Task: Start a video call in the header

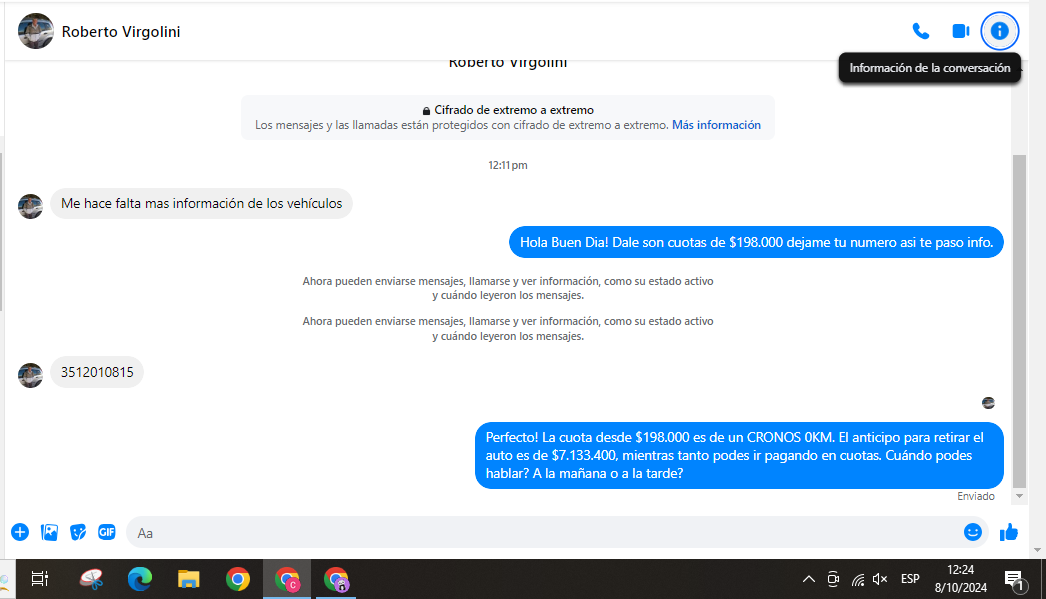Action: [961, 31]
